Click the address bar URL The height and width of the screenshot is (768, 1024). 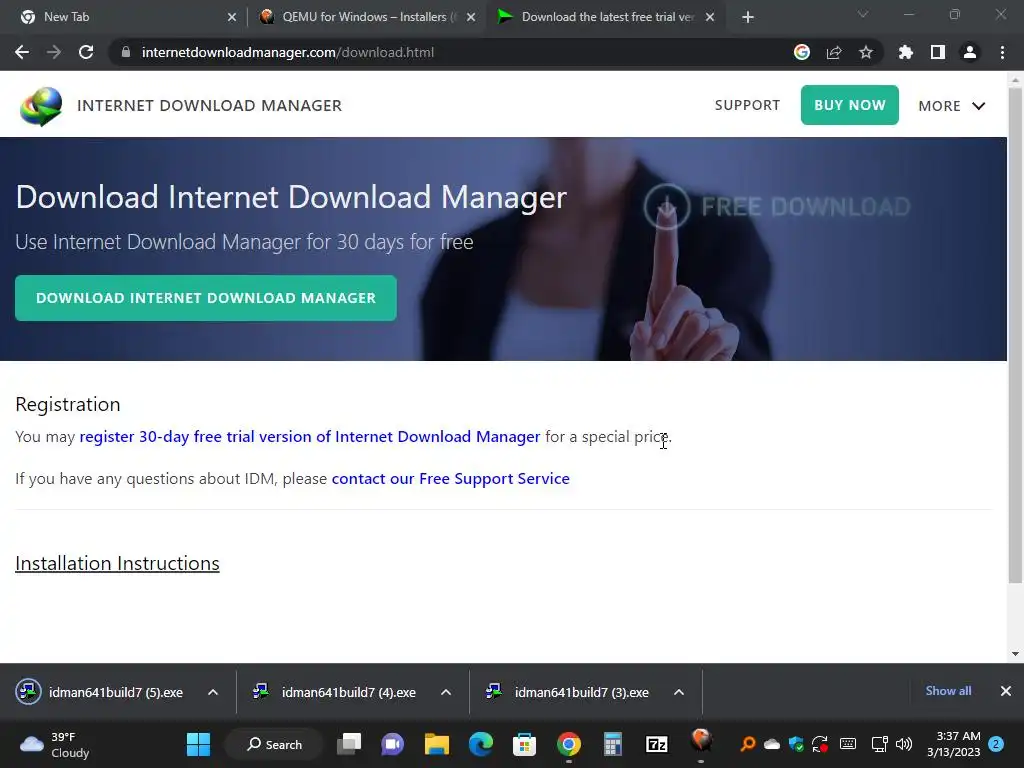coord(287,52)
